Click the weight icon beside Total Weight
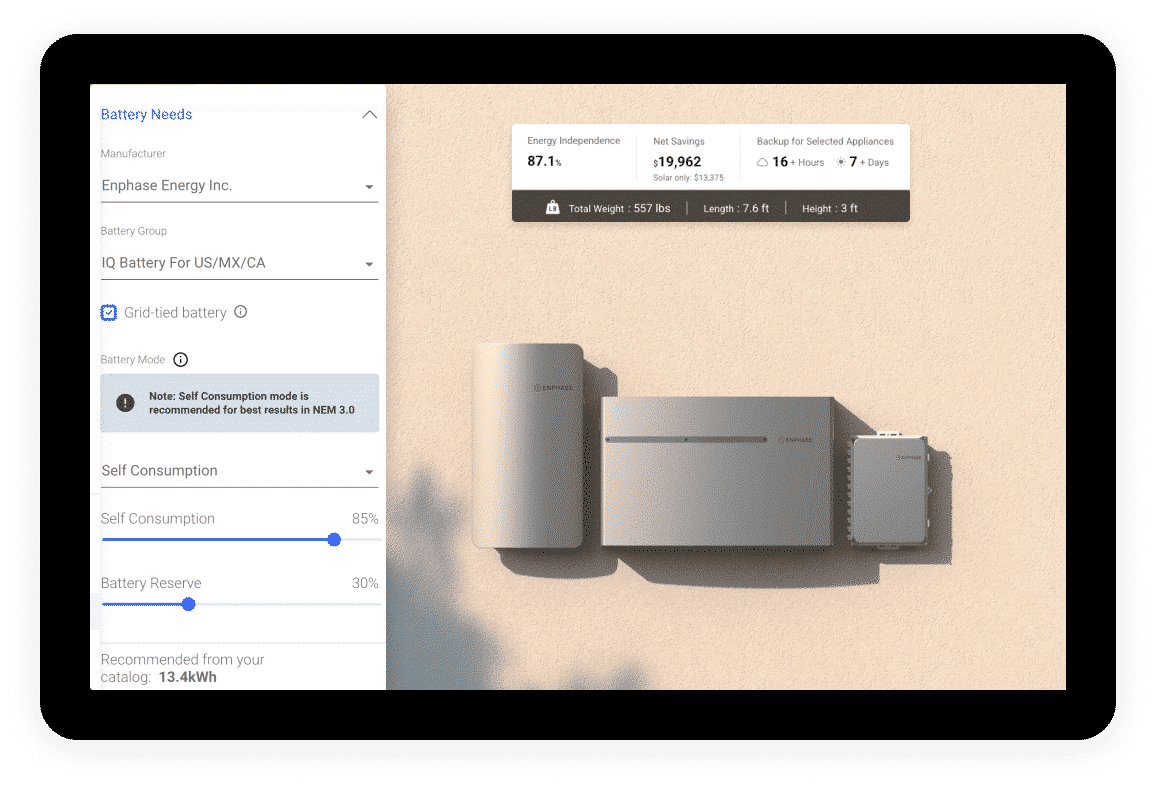This screenshot has width=1156, height=786. [552, 208]
